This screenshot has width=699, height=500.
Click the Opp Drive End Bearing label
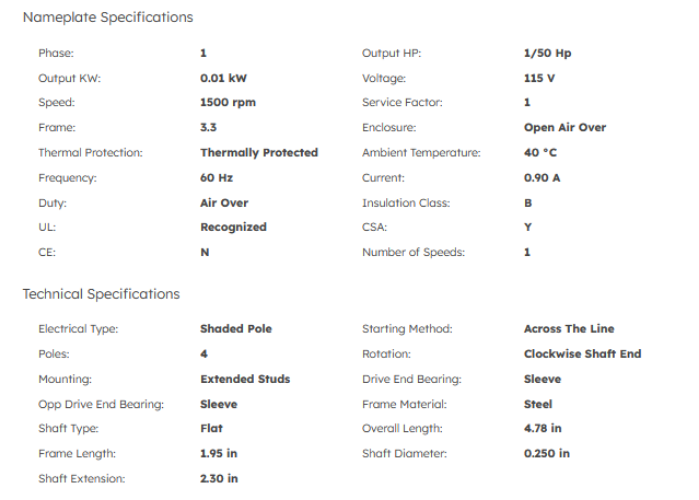tap(100, 404)
